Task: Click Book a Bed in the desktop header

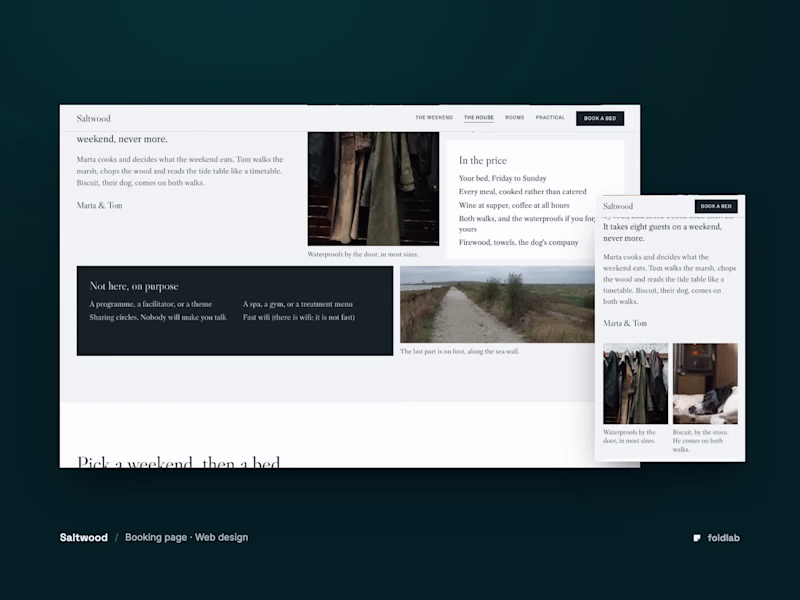Action: point(600,118)
